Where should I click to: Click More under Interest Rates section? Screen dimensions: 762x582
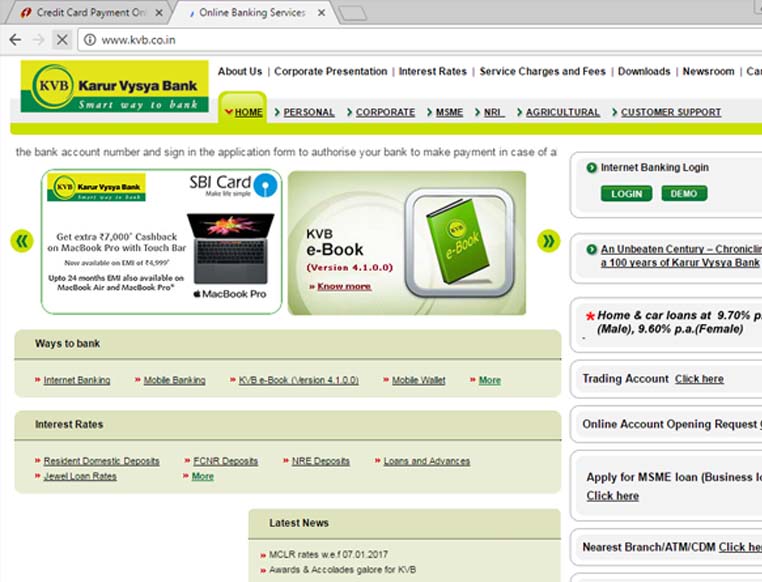(203, 476)
